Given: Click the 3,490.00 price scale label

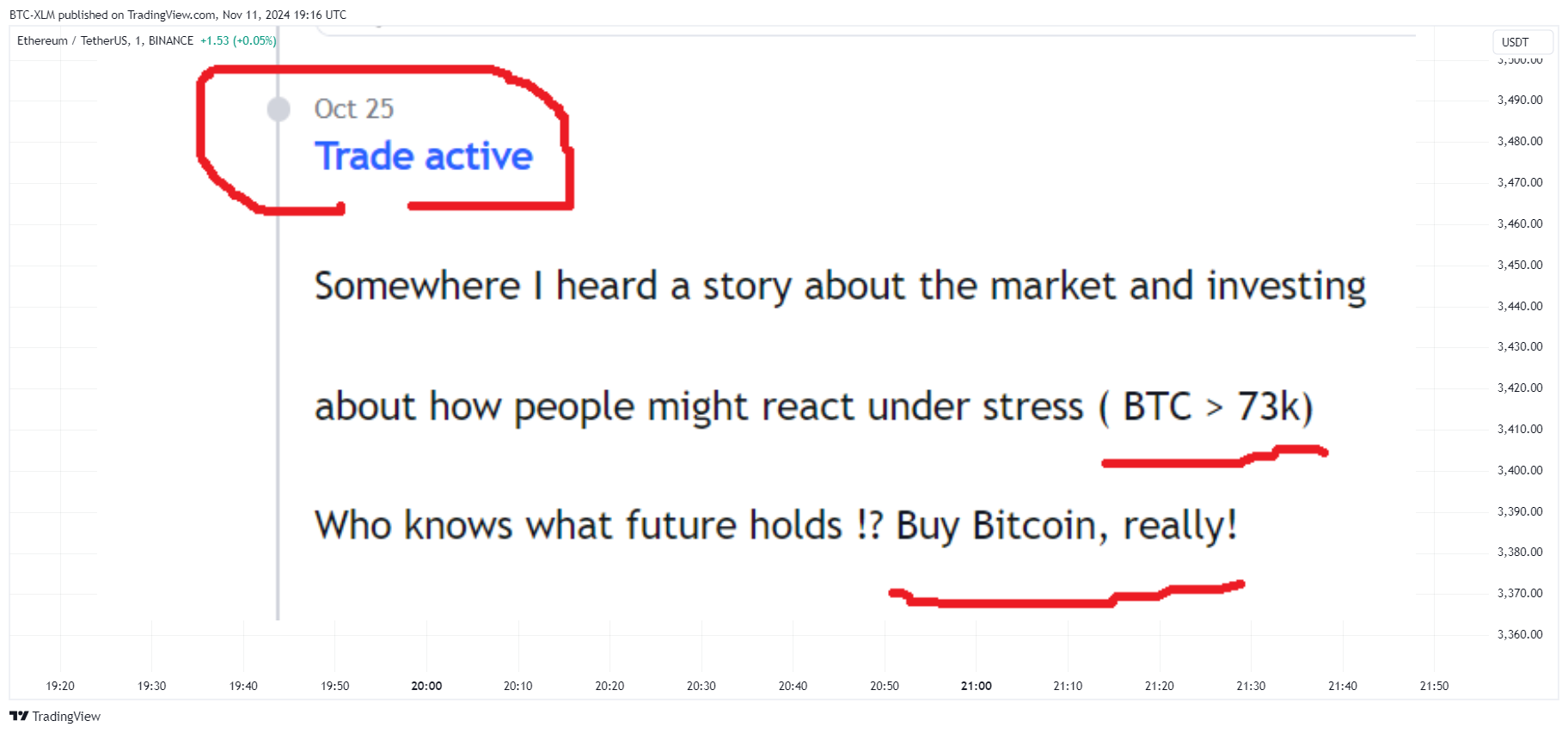Looking at the screenshot, I should click(1520, 100).
